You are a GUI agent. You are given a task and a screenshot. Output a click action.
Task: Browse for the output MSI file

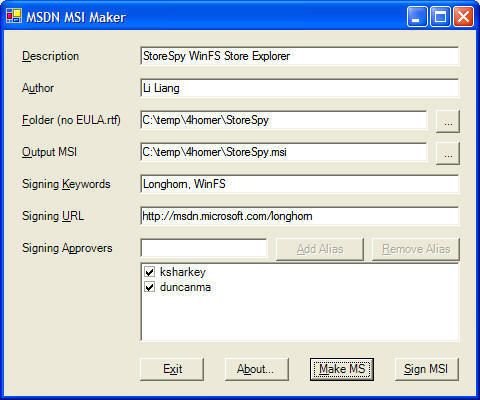coord(448,153)
